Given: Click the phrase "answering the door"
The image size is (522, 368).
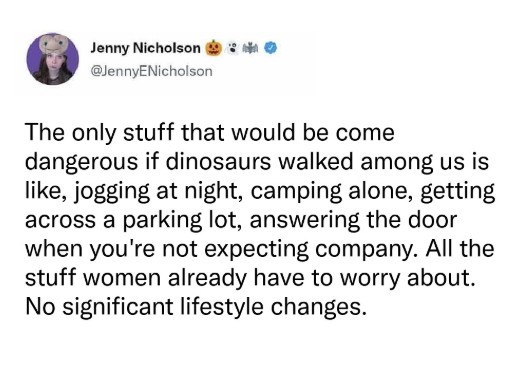Looking at the screenshot, I should (353, 220).
